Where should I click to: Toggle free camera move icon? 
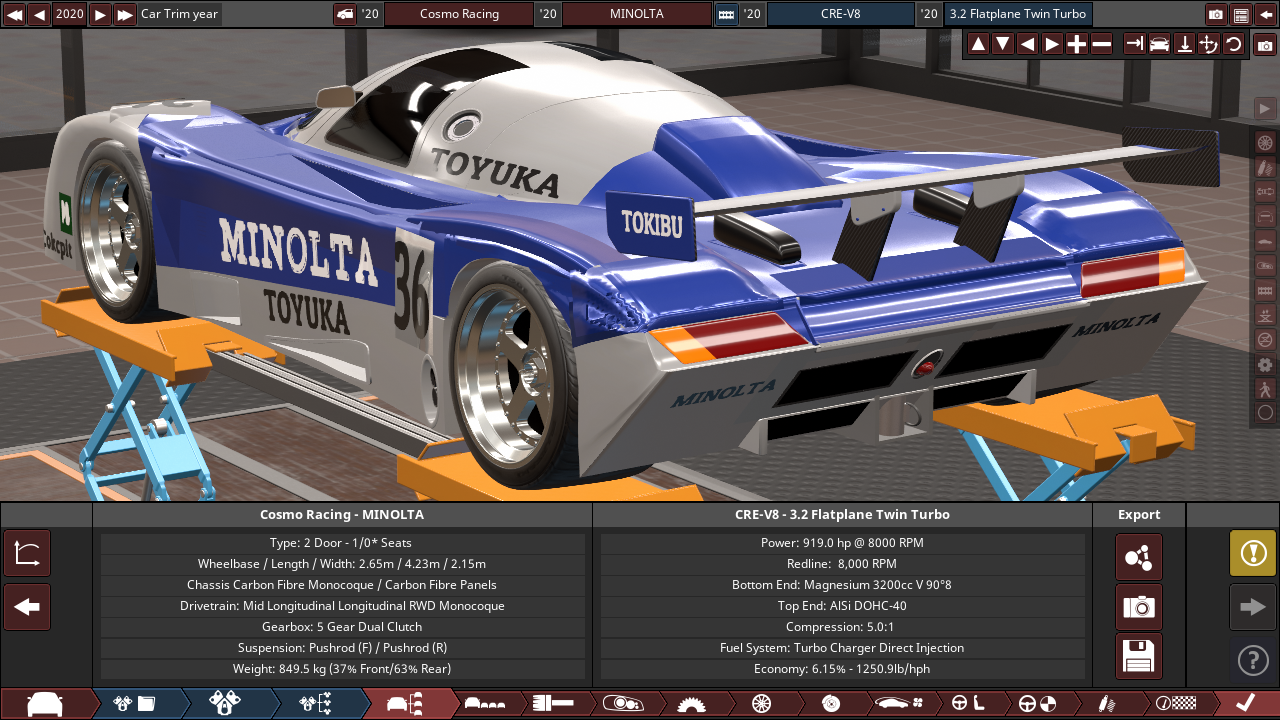pyautogui.click(x=1208, y=44)
